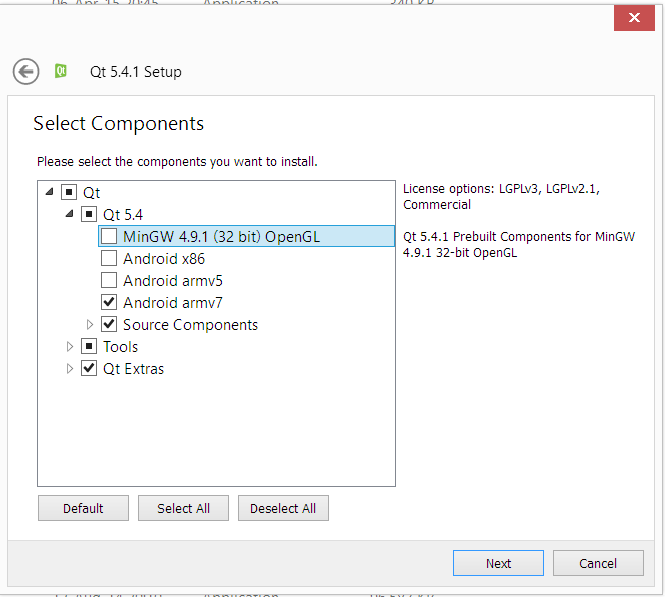Screen dimensions: 665x597
Task: Enable the Android armv5 component
Action: tap(109, 280)
